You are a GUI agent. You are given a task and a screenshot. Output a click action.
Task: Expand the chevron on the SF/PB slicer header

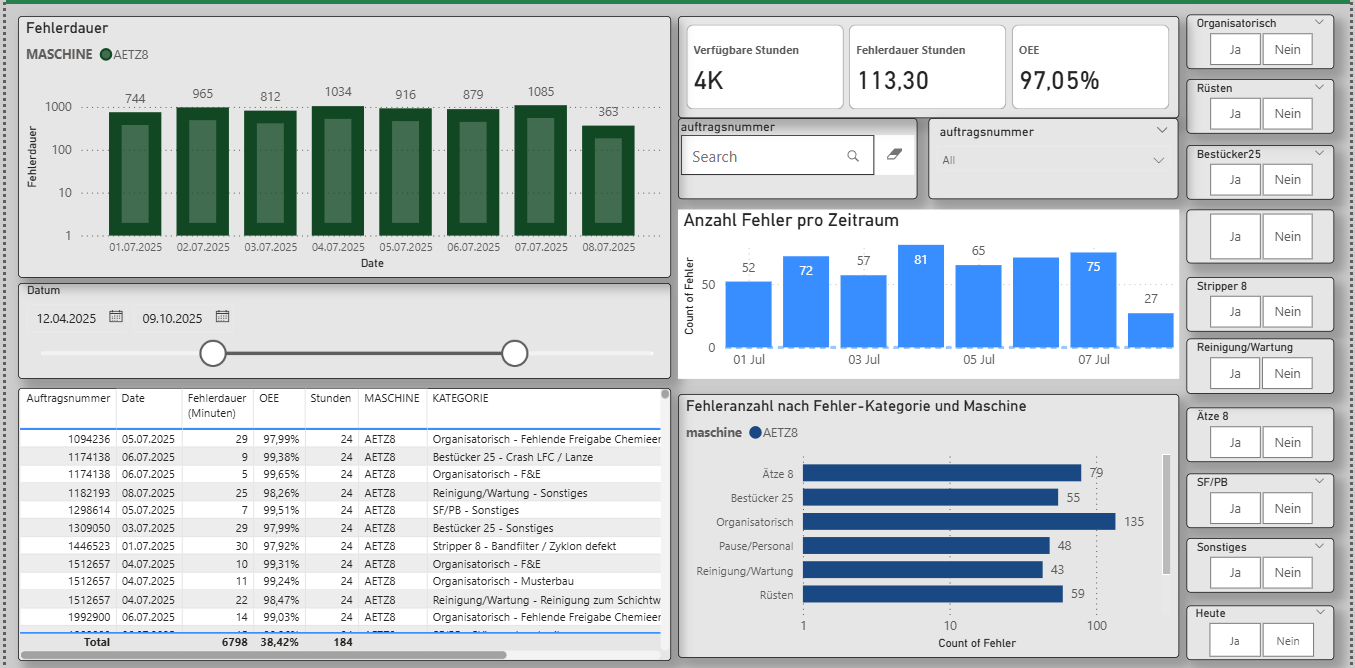click(1319, 481)
